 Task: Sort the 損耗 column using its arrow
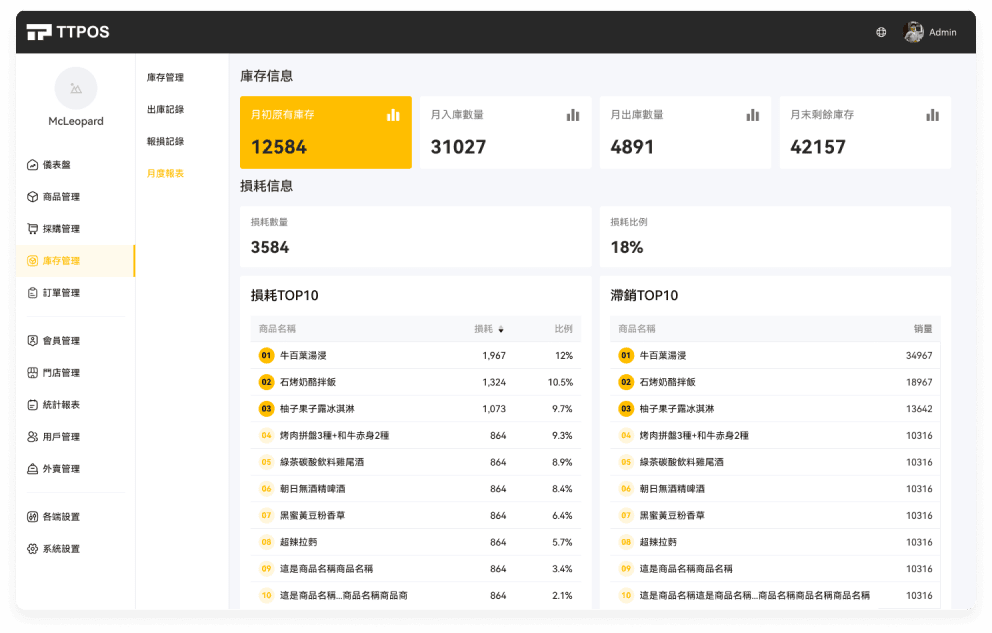tap(501, 329)
